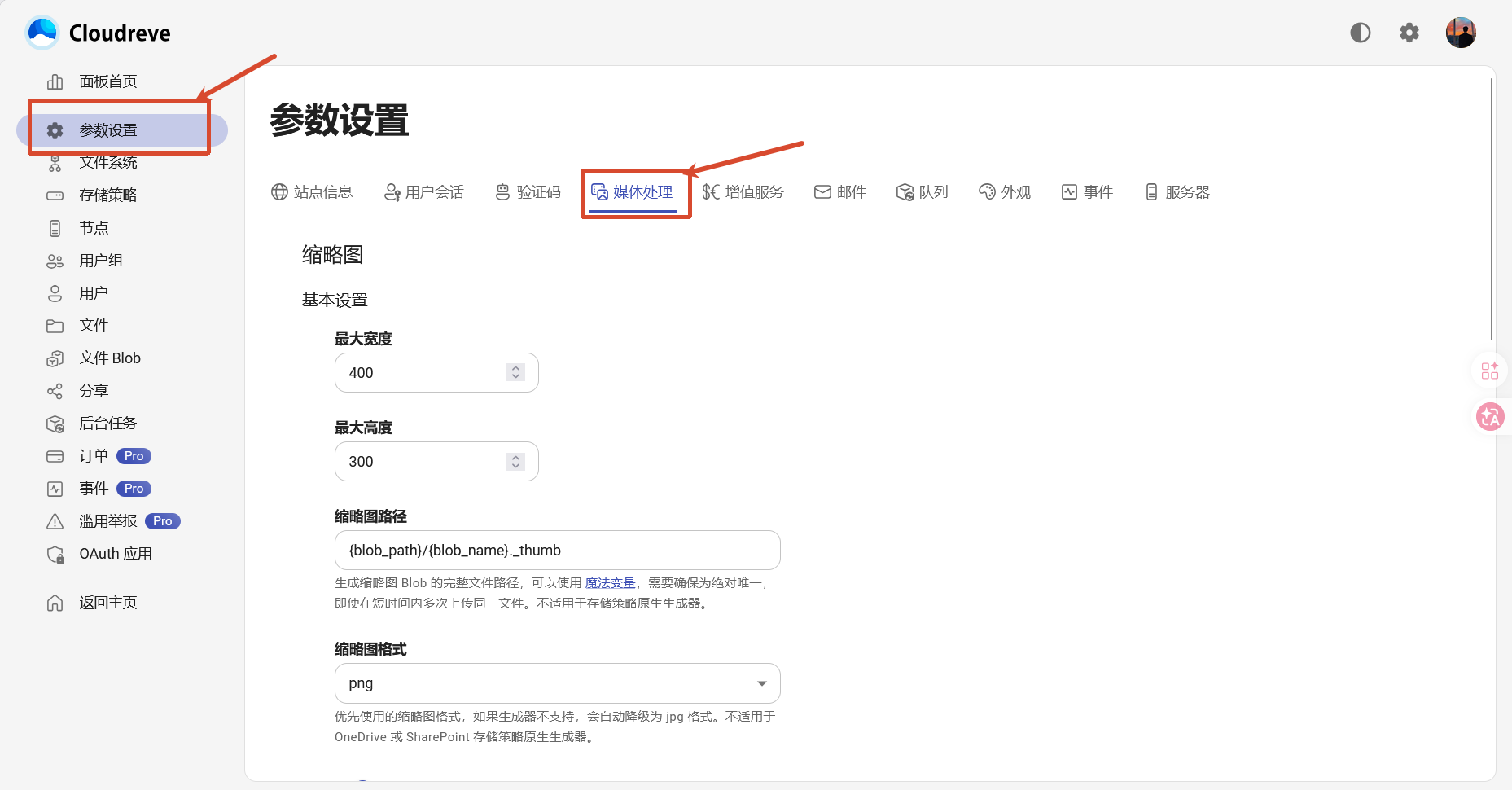Click the Cloudreve brand title
This screenshot has height=790, width=1512.
click(x=120, y=33)
